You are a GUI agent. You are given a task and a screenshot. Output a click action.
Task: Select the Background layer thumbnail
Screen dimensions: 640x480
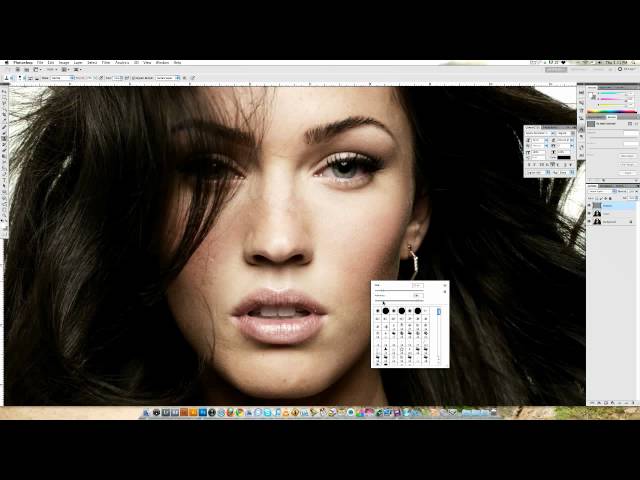click(597, 221)
